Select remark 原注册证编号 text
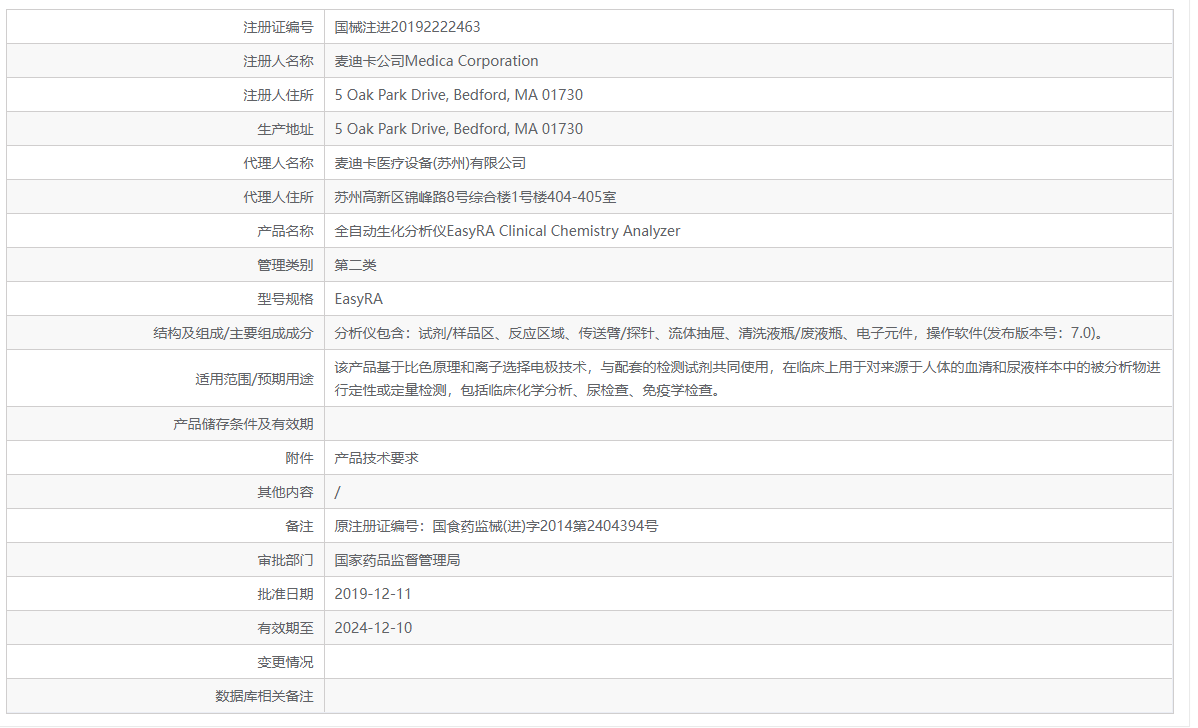This screenshot has width=1198, height=728. point(496,526)
